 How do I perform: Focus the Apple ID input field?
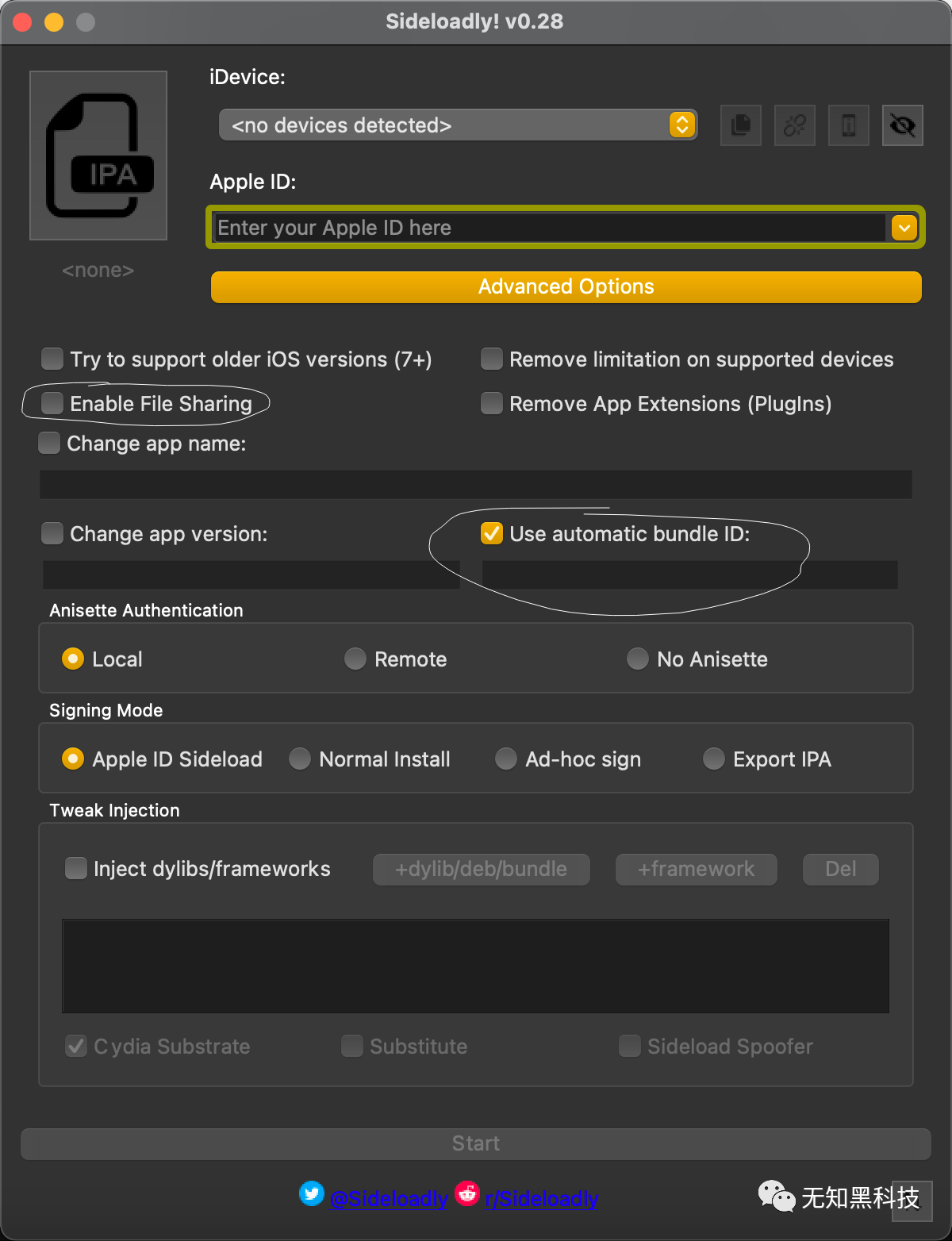click(x=549, y=228)
